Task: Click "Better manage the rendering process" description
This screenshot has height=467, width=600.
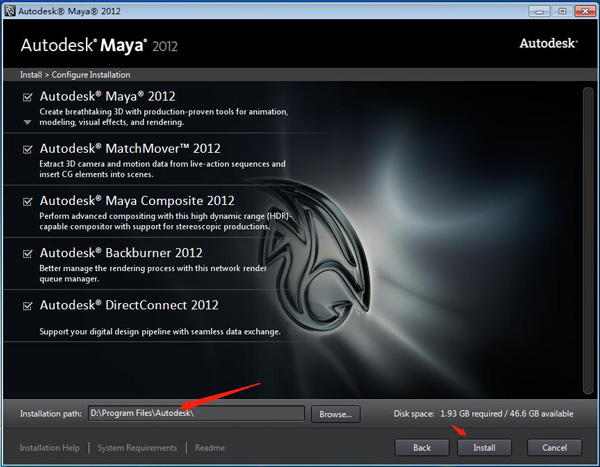Action: coord(153,273)
